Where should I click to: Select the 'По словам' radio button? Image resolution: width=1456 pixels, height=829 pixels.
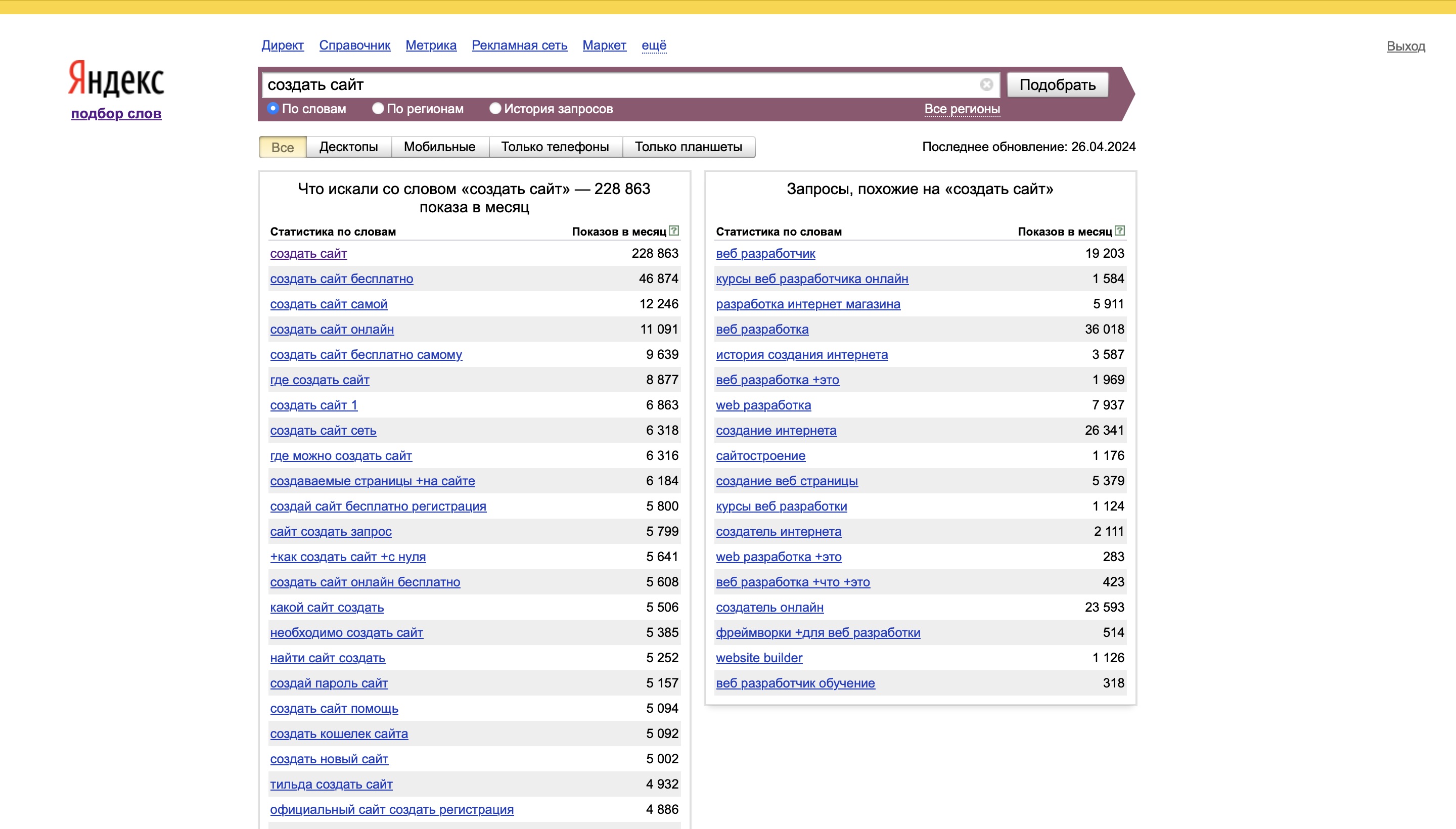click(x=273, y=108)
